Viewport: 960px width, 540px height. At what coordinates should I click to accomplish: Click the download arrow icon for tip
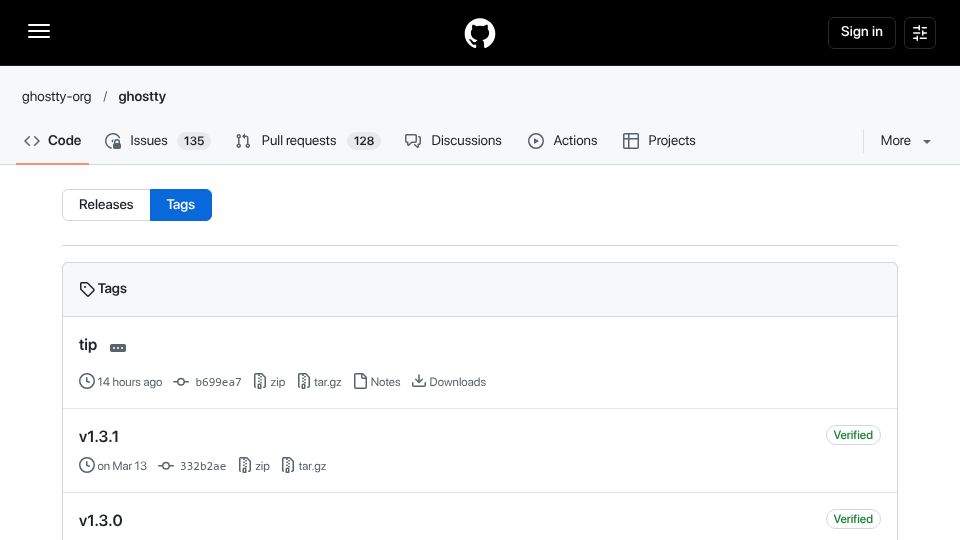click(419, 381)
